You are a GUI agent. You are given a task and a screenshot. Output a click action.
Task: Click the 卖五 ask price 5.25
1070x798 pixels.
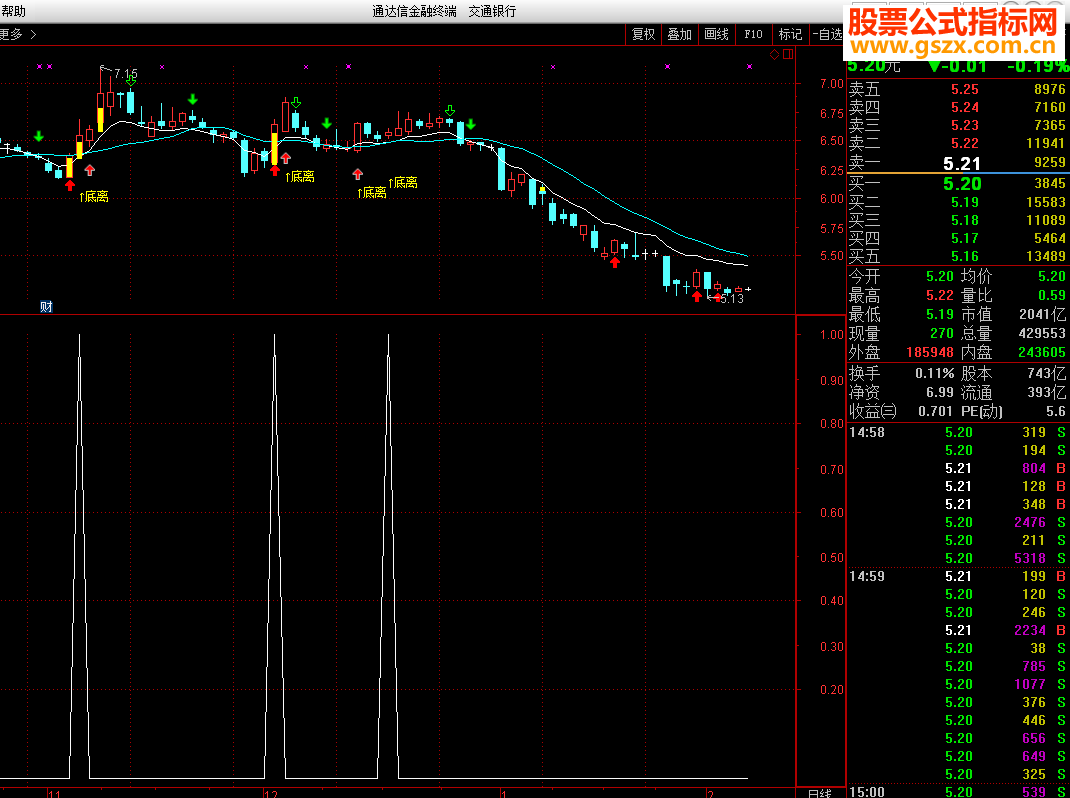tap(965, 89)
